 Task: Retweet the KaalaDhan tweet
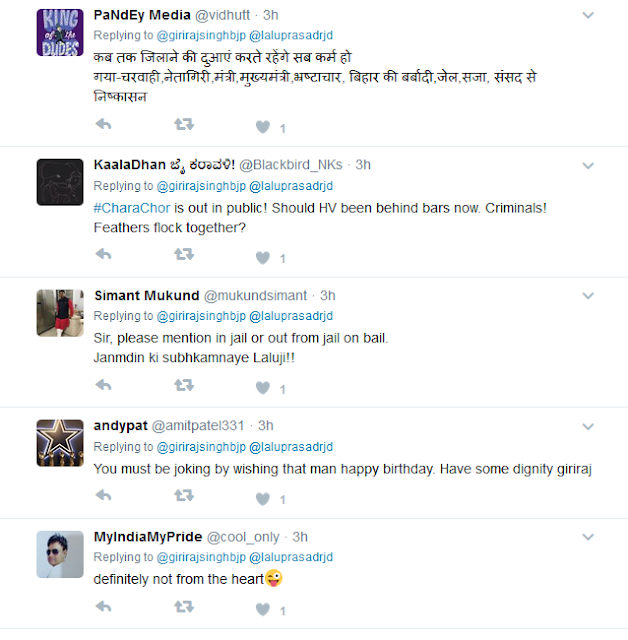point(184,256)
